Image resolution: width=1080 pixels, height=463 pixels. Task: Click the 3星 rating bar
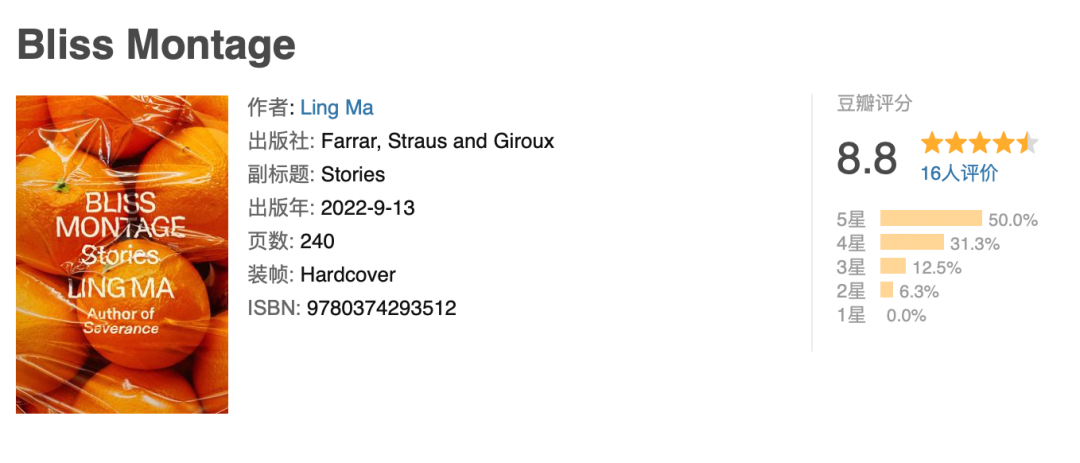point(892,266)
